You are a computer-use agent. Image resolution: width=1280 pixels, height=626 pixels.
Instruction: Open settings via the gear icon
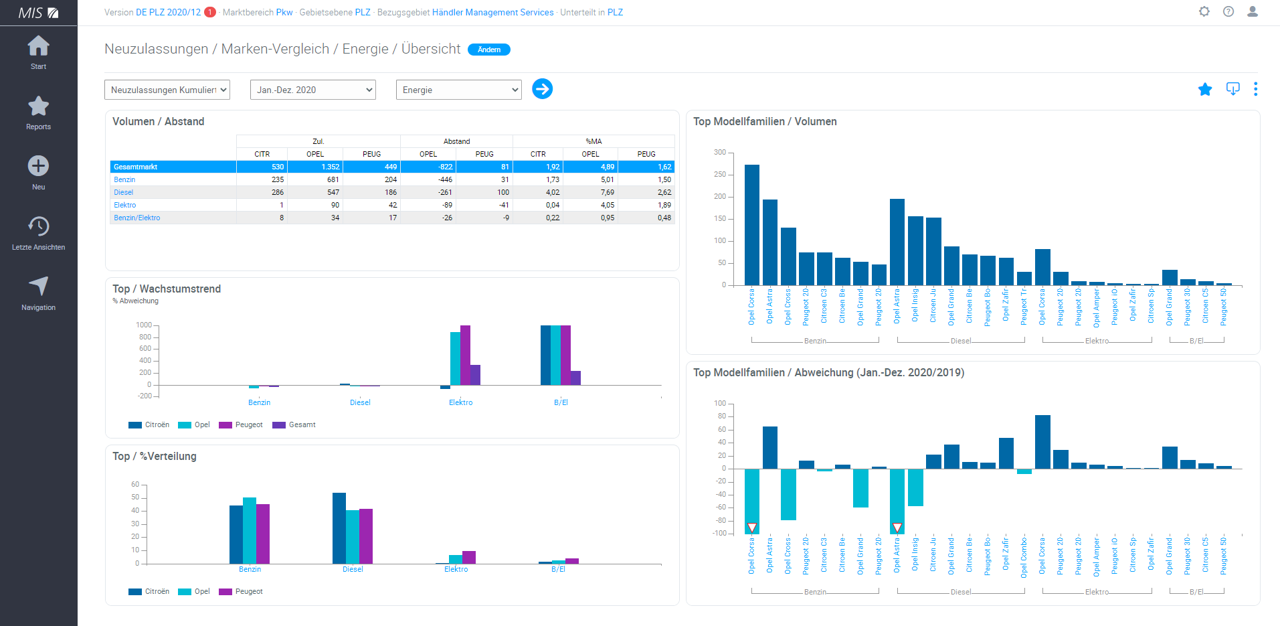(x=1204, y=12)
